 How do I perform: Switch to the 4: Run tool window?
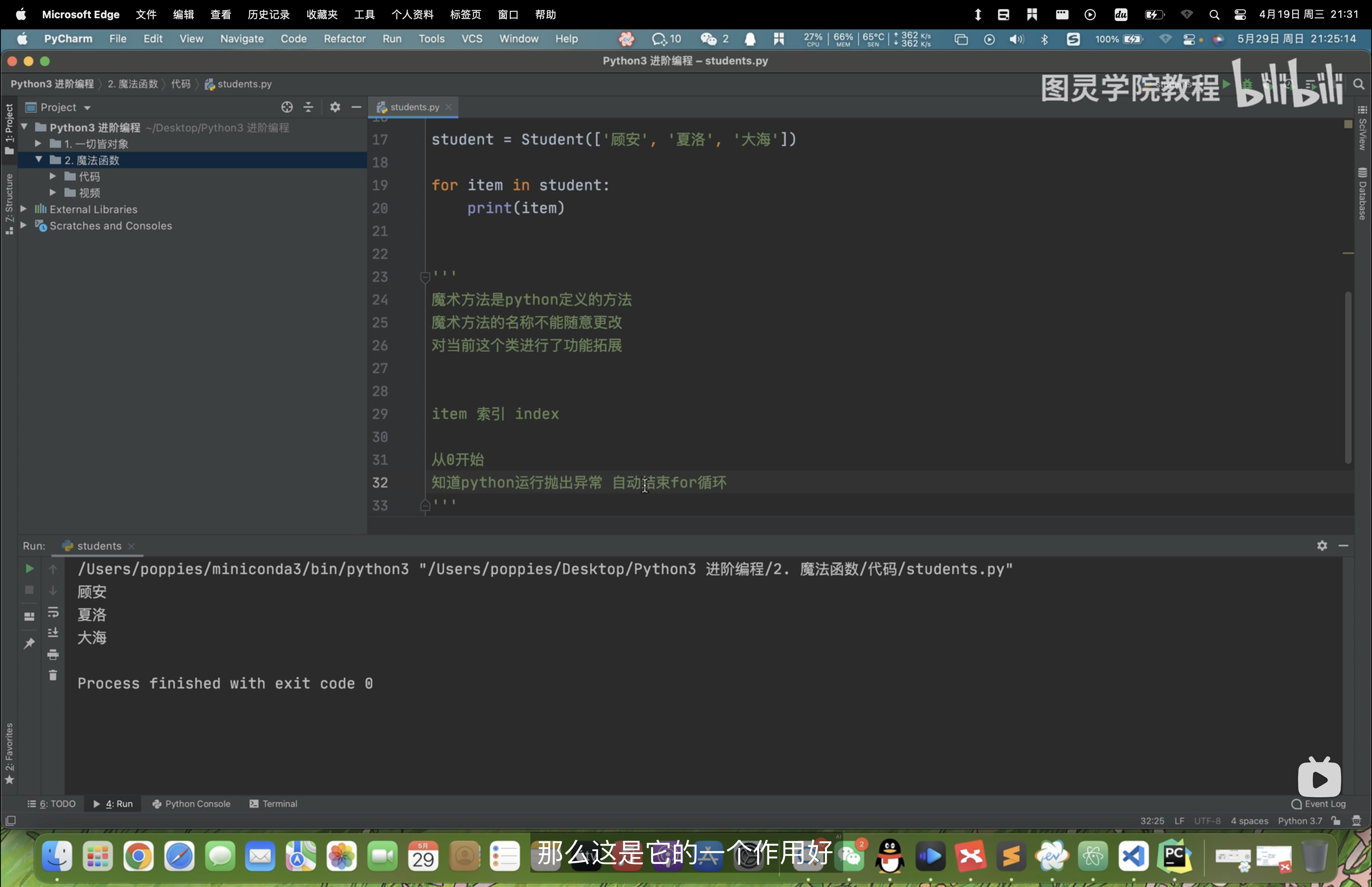(113, 804)
